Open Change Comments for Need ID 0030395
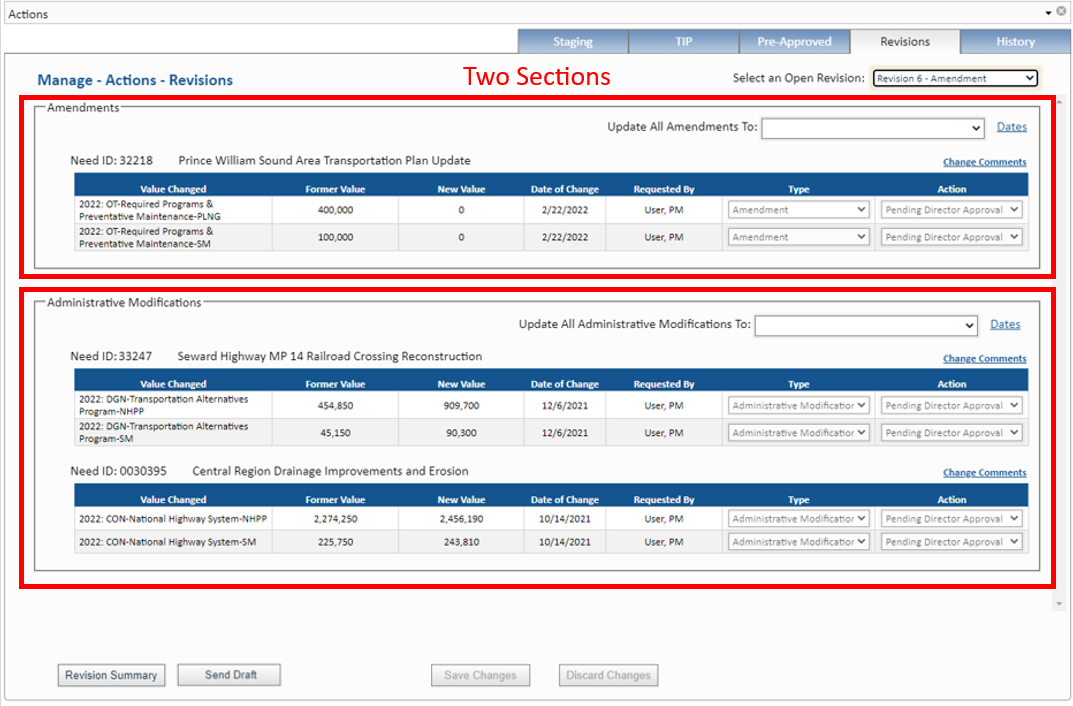The height and width of the screenshot is (706, 1073). click(985, 473)
